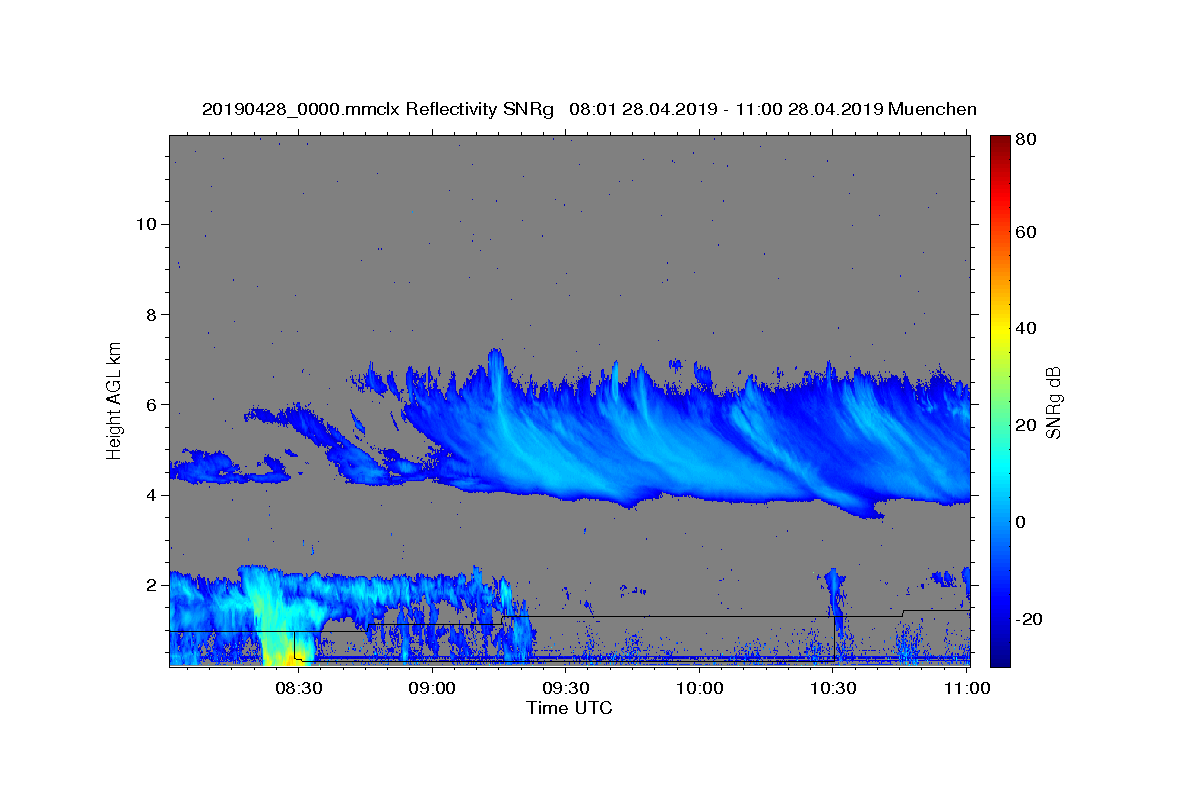1200x800 pixels.
Task: Click the height tick label '2'
Action: click(151, 584)
